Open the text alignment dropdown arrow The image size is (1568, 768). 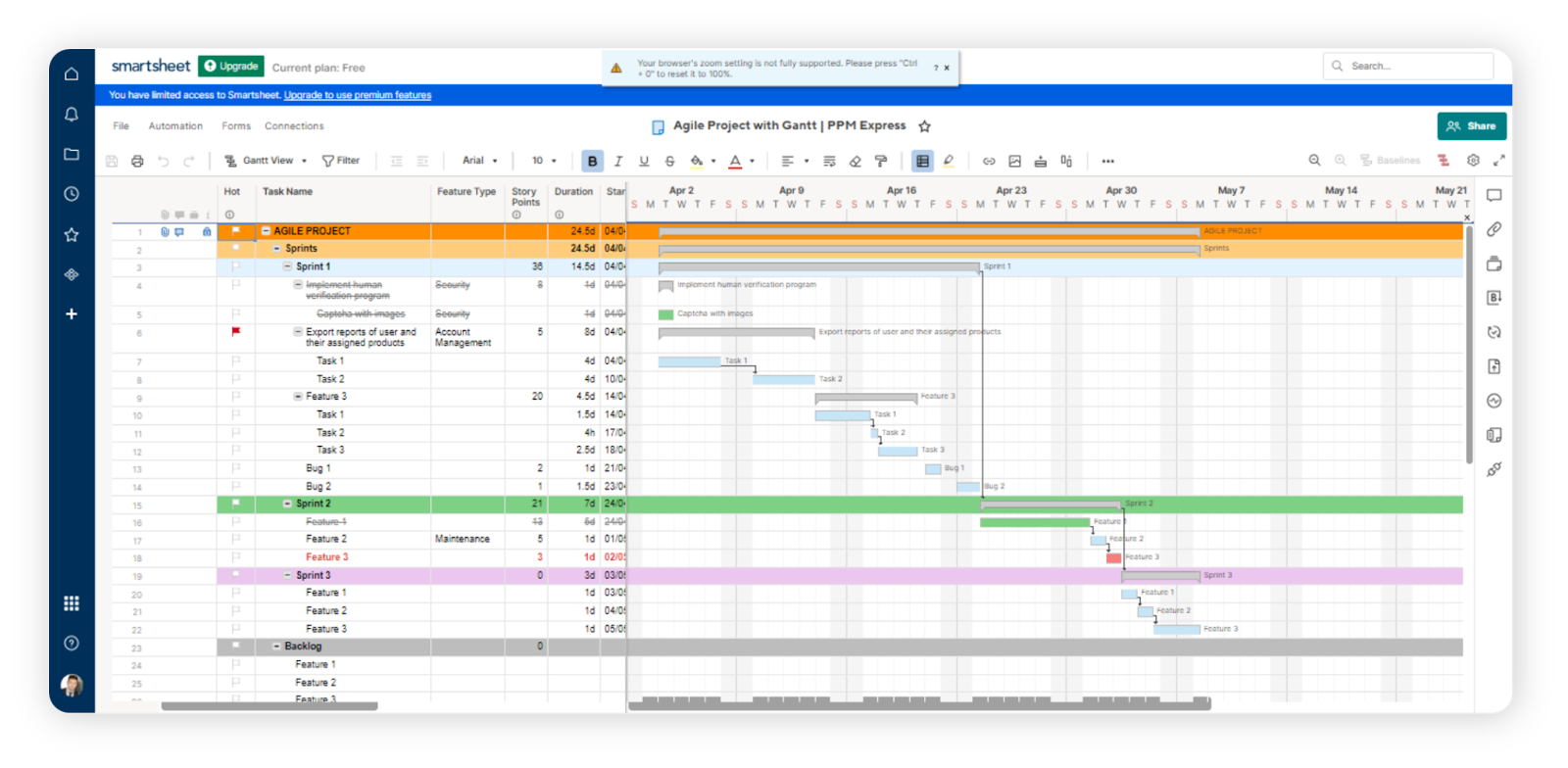click(x=807, y=161)
